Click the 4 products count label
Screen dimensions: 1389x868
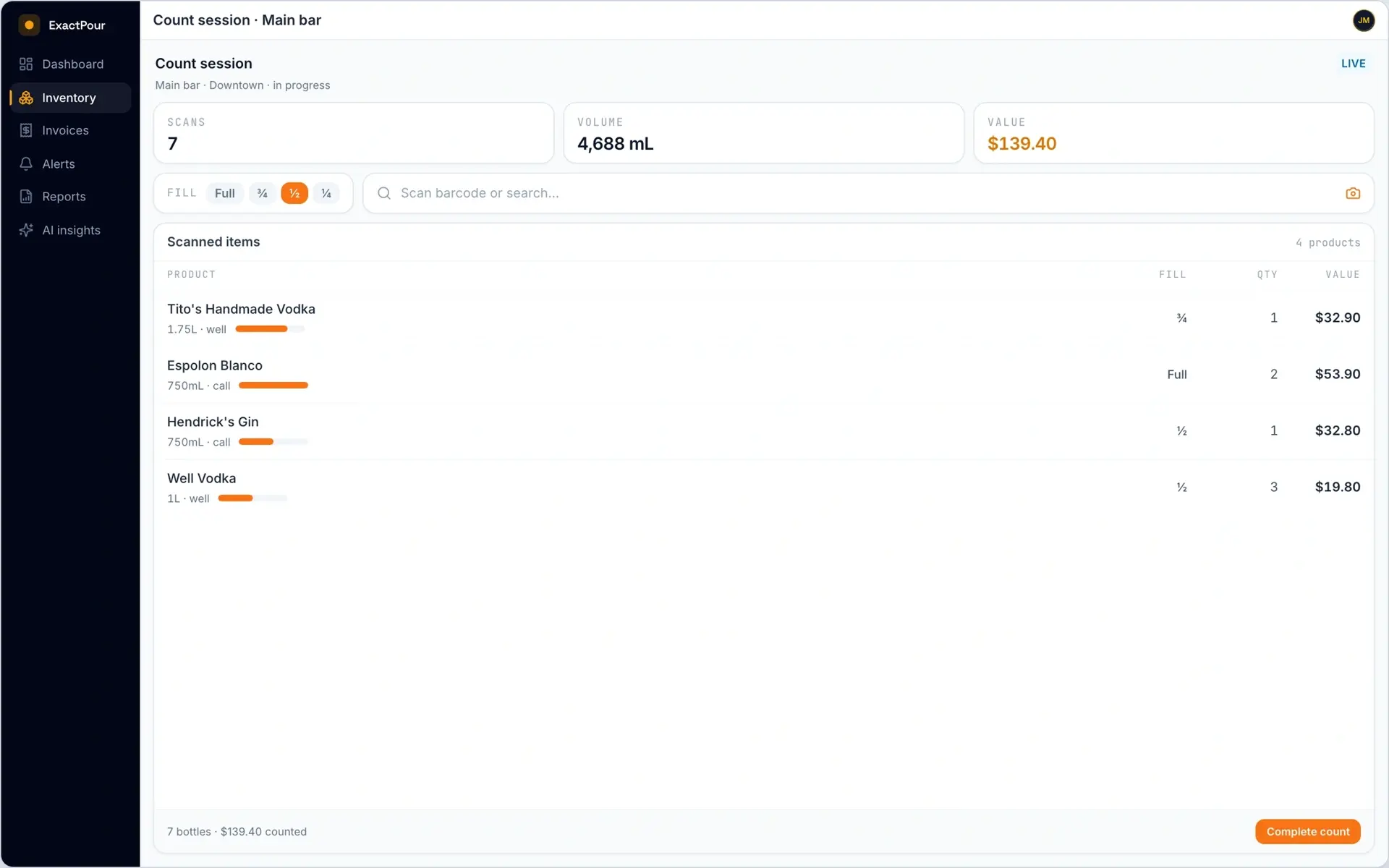(1328, 242)
